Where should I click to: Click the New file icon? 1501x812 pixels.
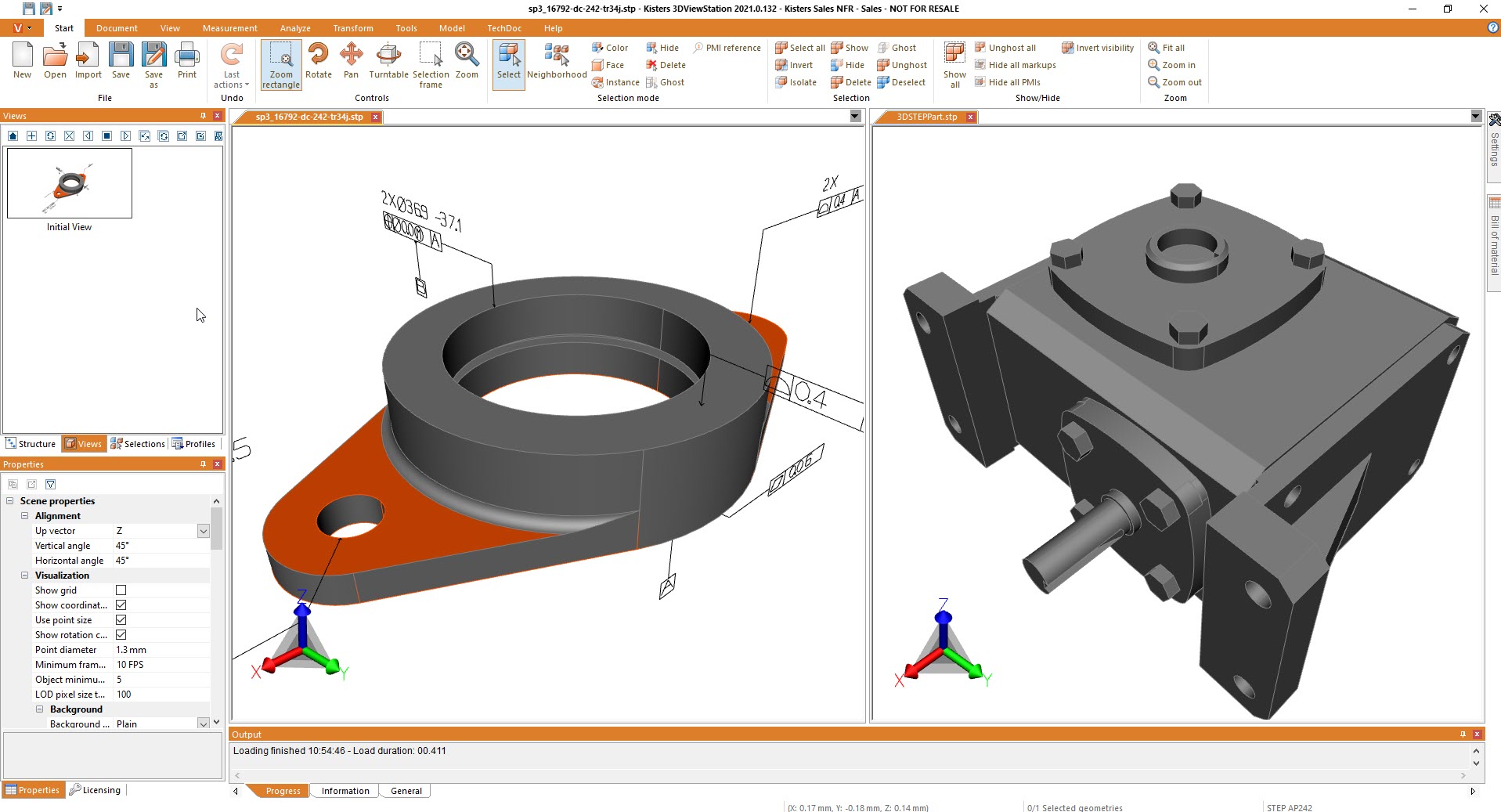[22, 61]
